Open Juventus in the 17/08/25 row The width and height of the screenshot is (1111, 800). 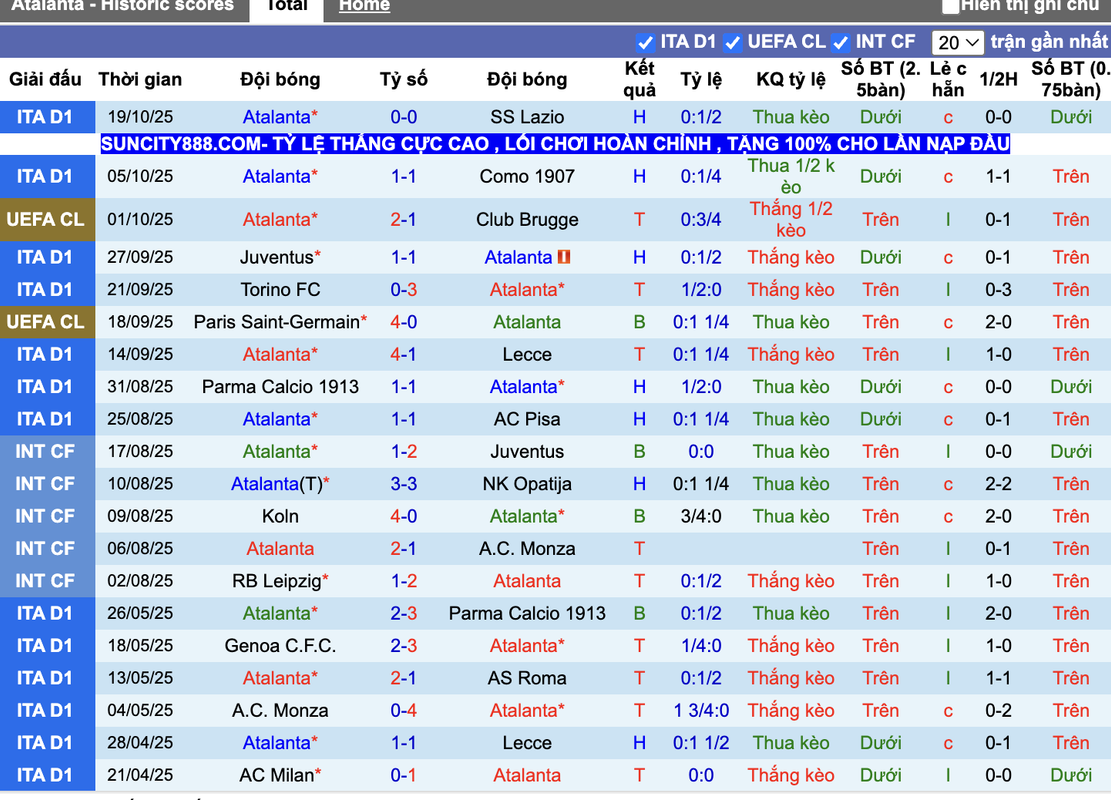527,451
